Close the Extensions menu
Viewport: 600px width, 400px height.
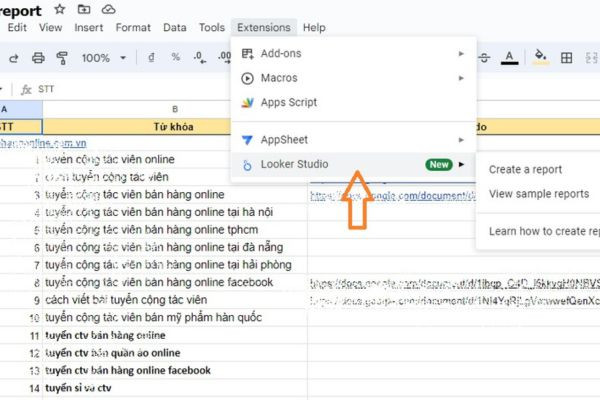click(x=264, y=28)
